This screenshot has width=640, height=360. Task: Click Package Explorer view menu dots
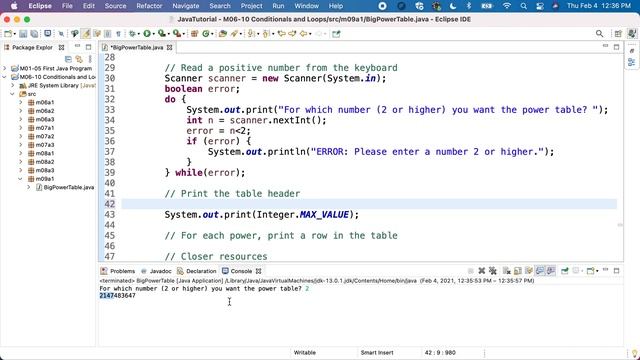click(90, 59)
